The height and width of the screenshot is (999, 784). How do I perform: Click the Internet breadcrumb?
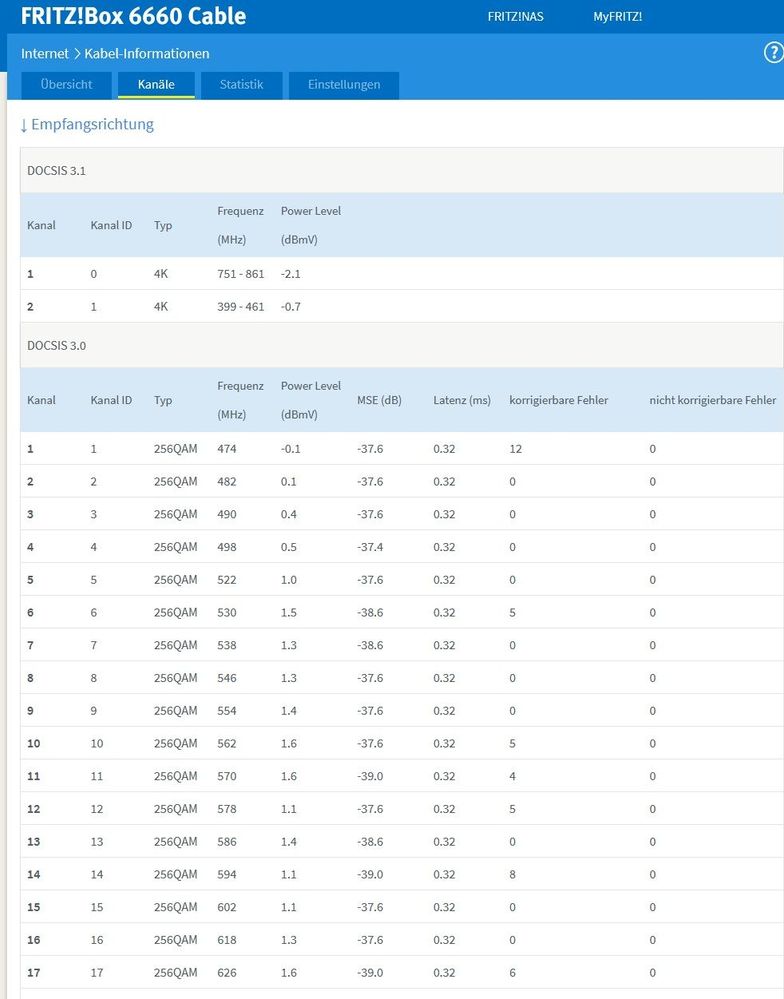[45, 53]
